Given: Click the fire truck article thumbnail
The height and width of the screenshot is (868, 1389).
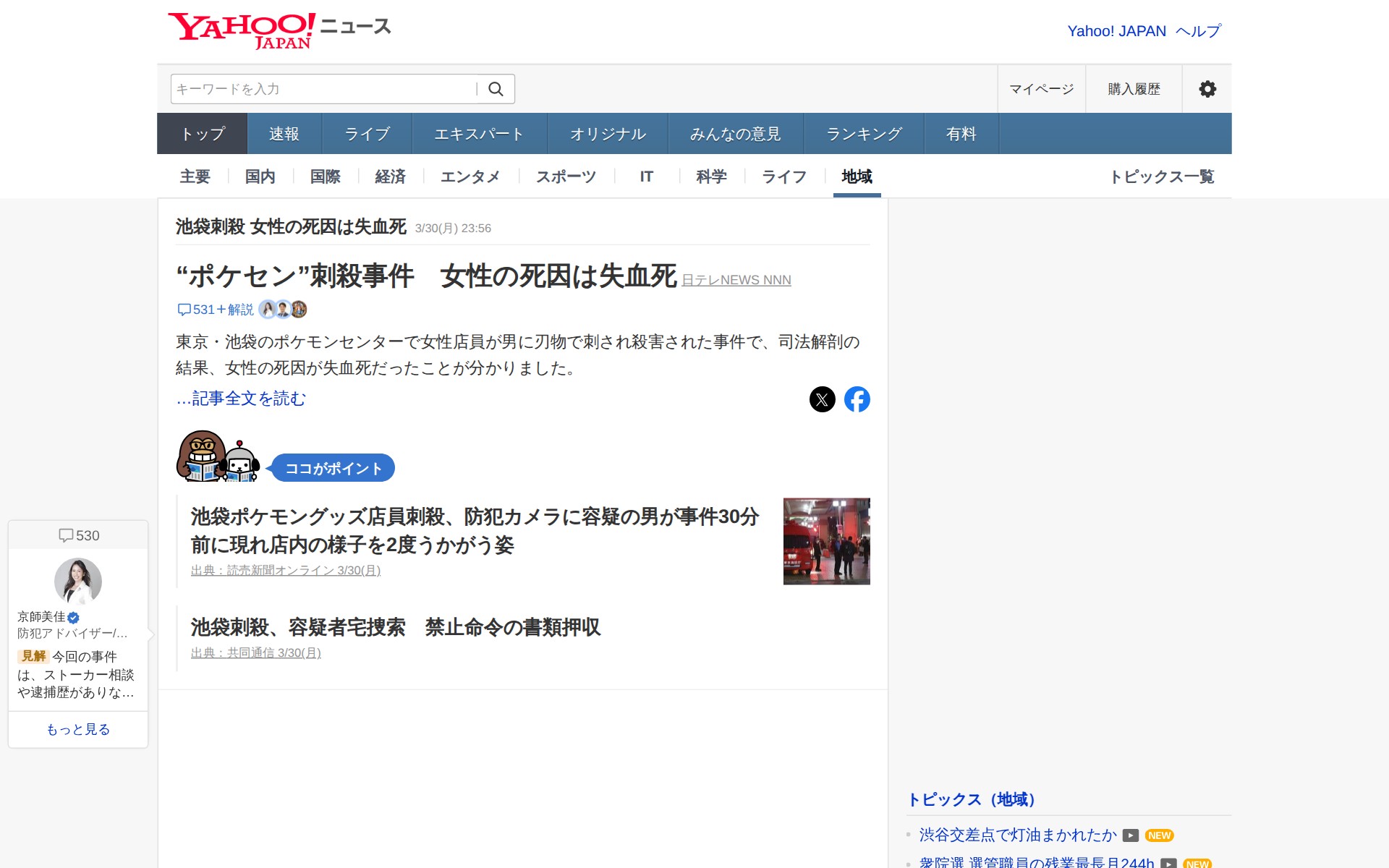Looking at the screenshot, I should click(x=826, y=541).
